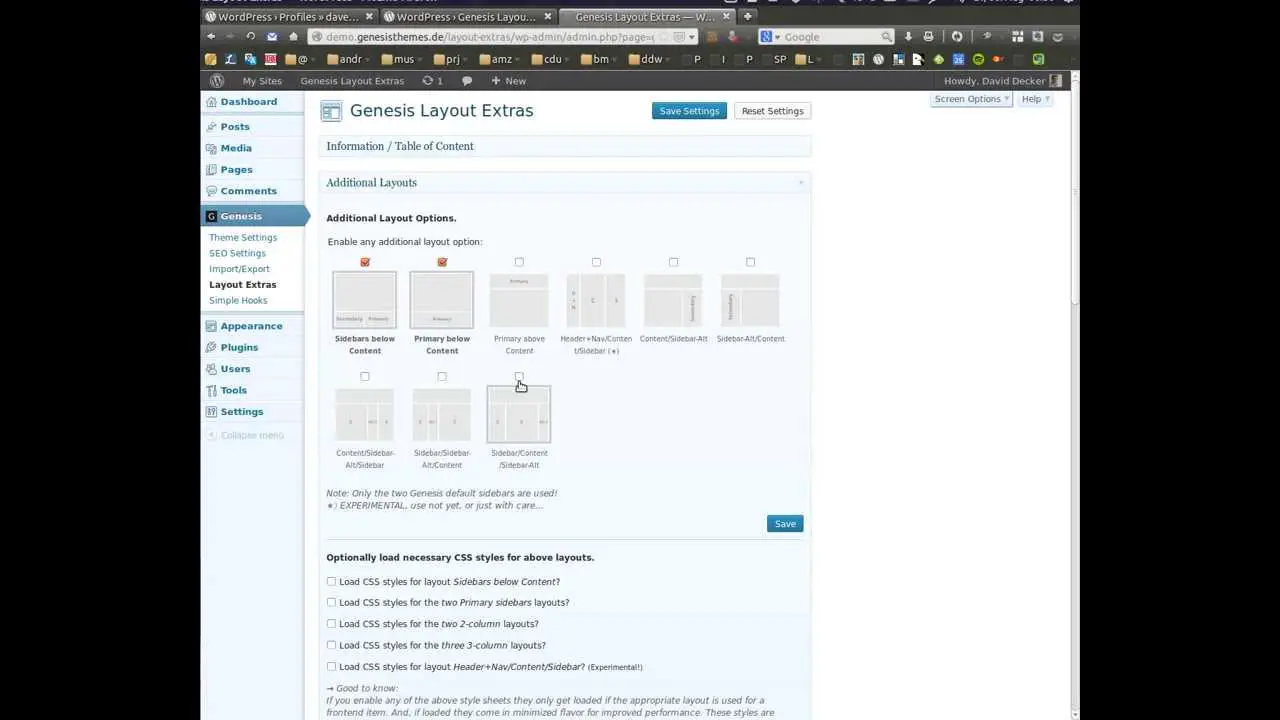Click the Plugins sidebar icon

tap(211, 347)
